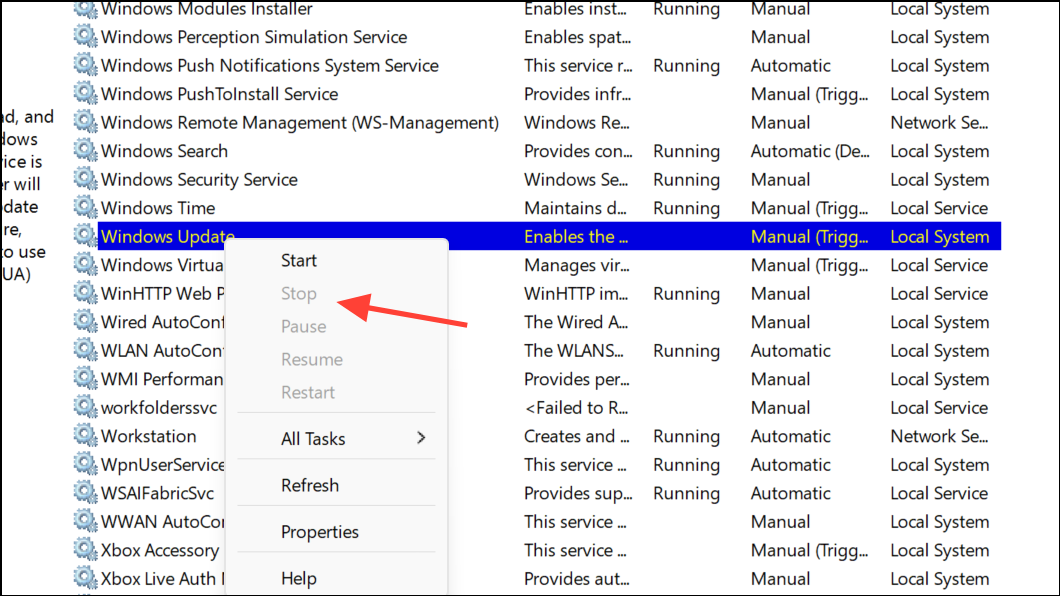Click the workfolderssvc gear icon

point(85,407)
